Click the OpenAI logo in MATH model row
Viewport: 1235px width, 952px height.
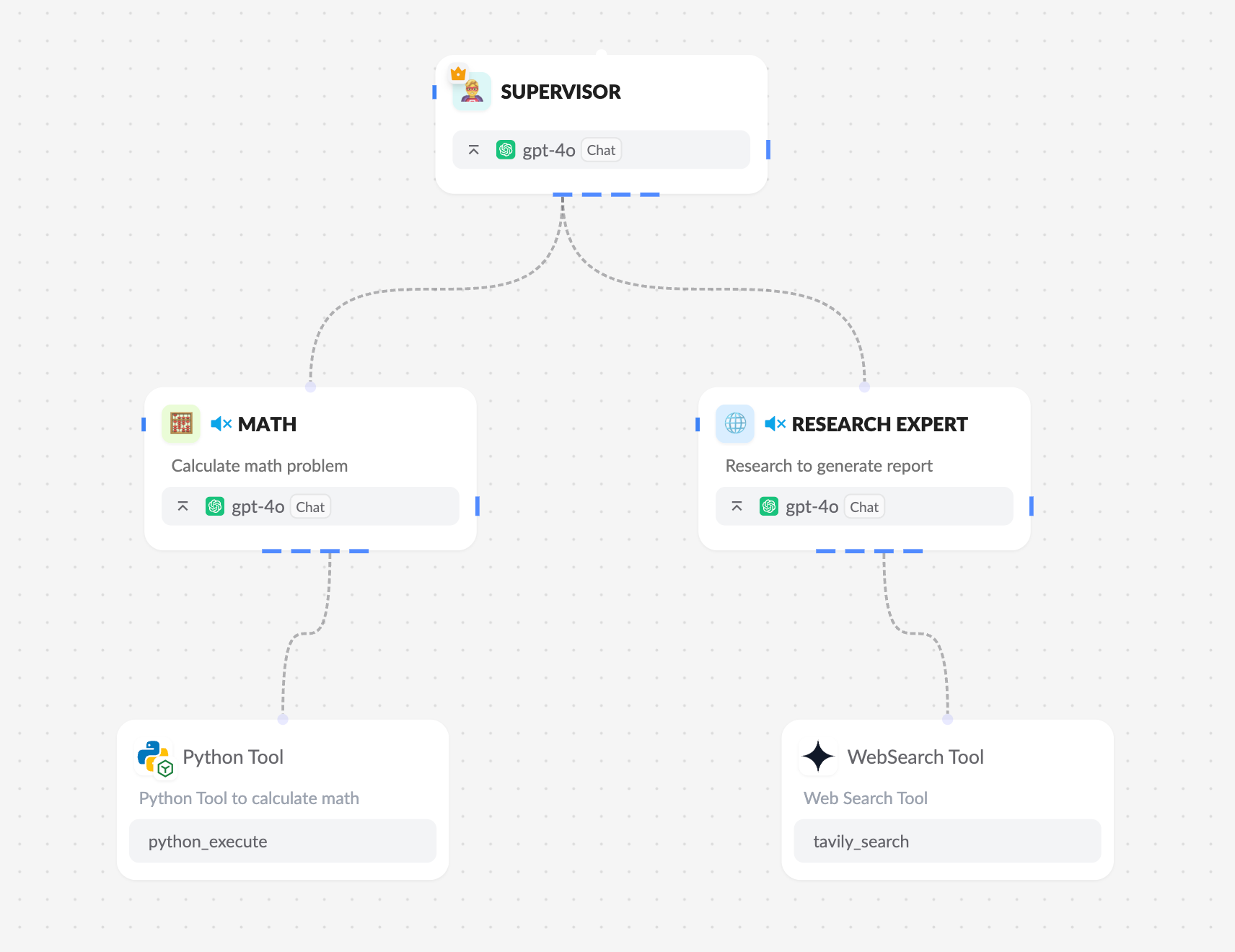(x=215, y=506)
